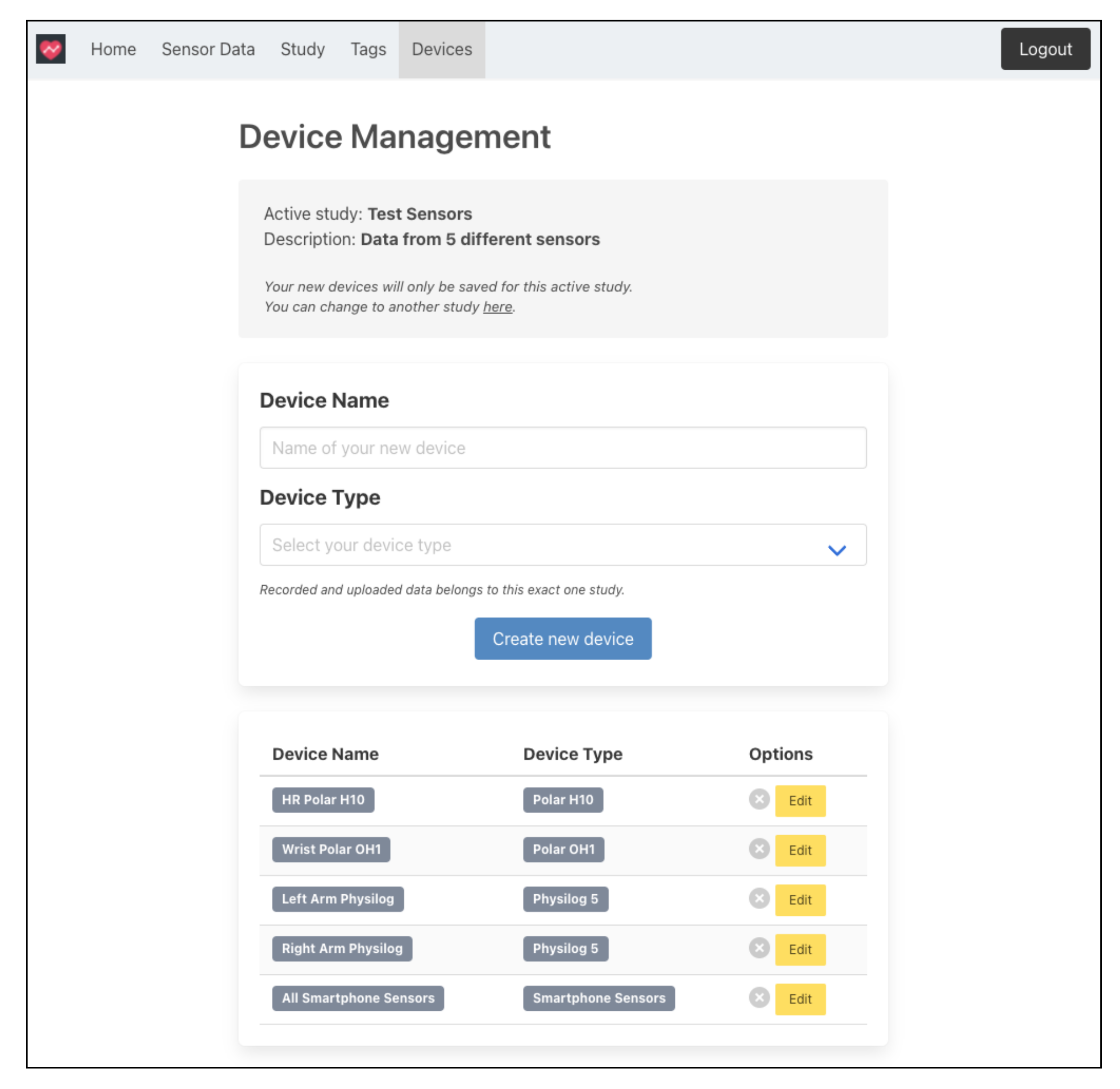The height and width of the screenshot is (1089, 1120).
Task: Edit the Left Arm Physilog entry
Action: click(x=800, y=900)
